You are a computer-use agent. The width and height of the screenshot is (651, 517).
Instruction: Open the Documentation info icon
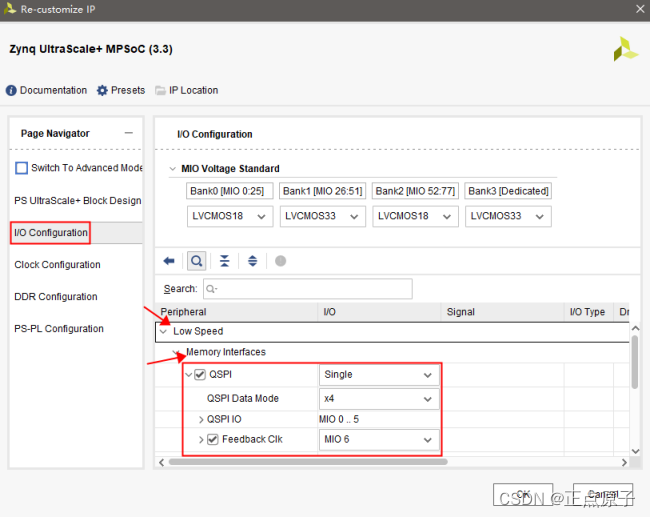pos(11,90)
